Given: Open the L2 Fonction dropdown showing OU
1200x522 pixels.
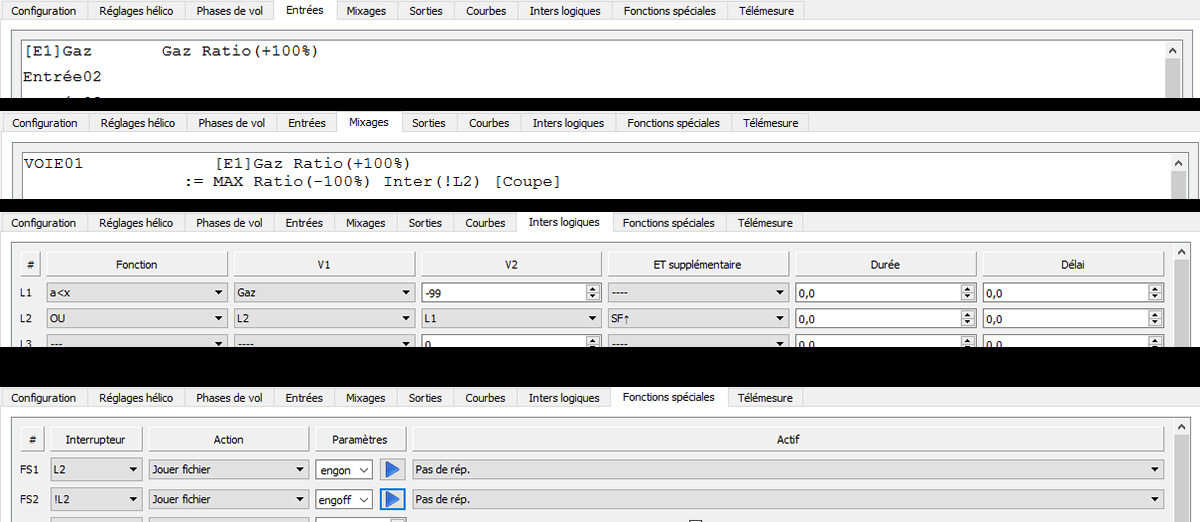Looking at the screenshot, I should coord(136,319).
